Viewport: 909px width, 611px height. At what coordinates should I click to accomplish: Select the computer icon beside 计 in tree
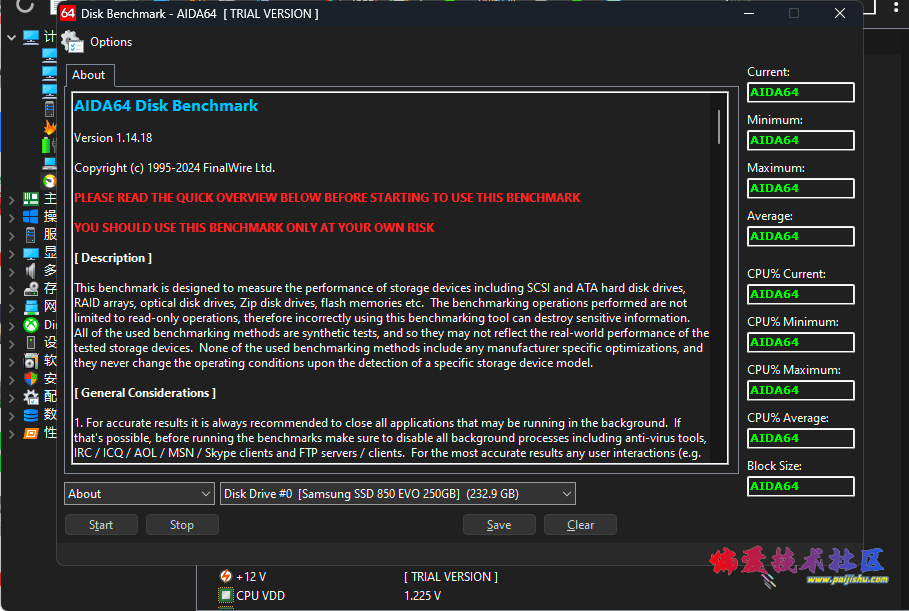click(31, 37)
